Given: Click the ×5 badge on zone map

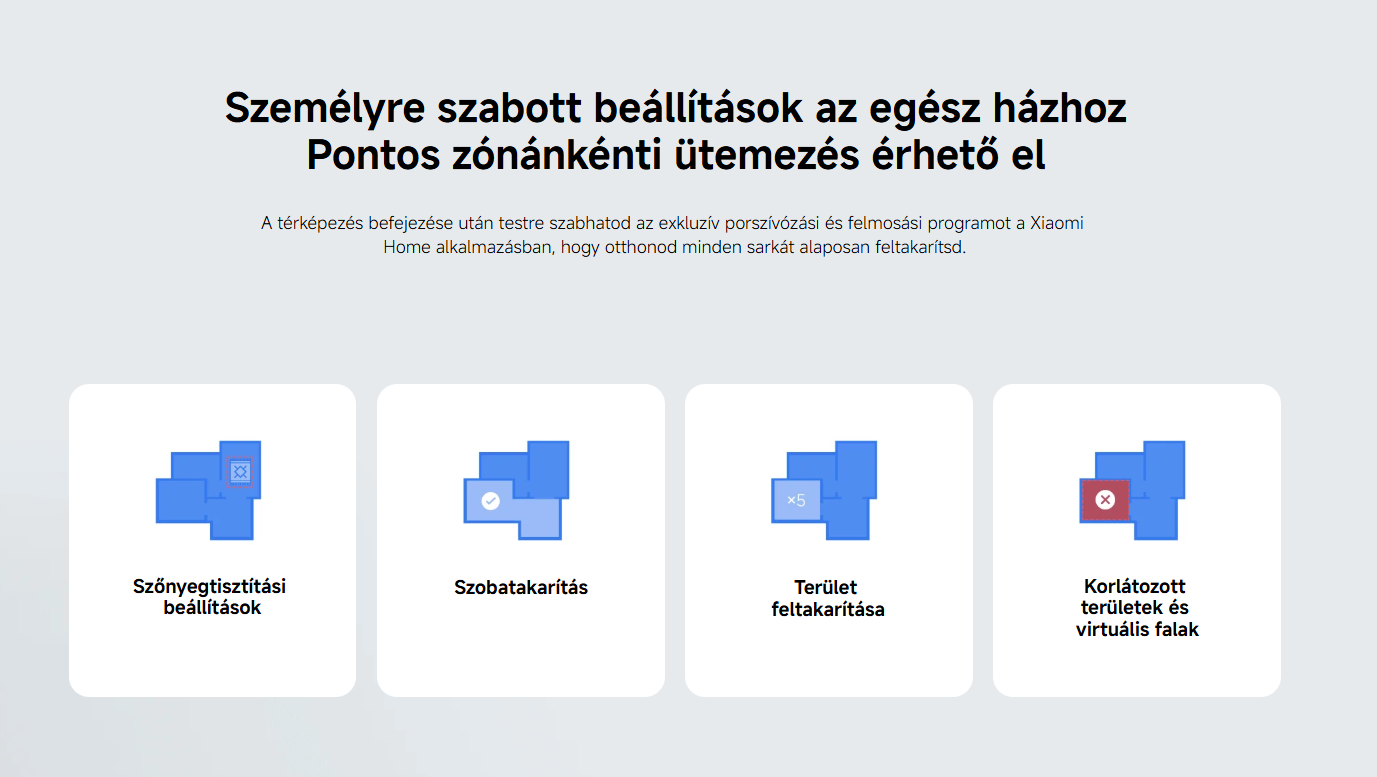Looking at the screenshot, I should 796,500.
